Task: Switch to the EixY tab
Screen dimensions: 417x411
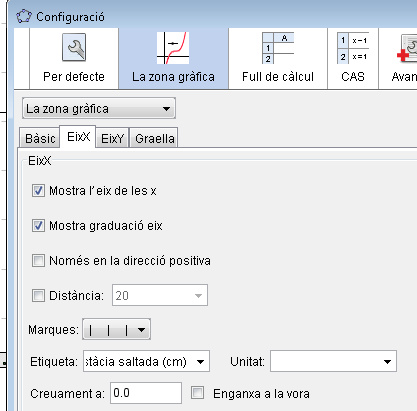Action: click(112, 138)
